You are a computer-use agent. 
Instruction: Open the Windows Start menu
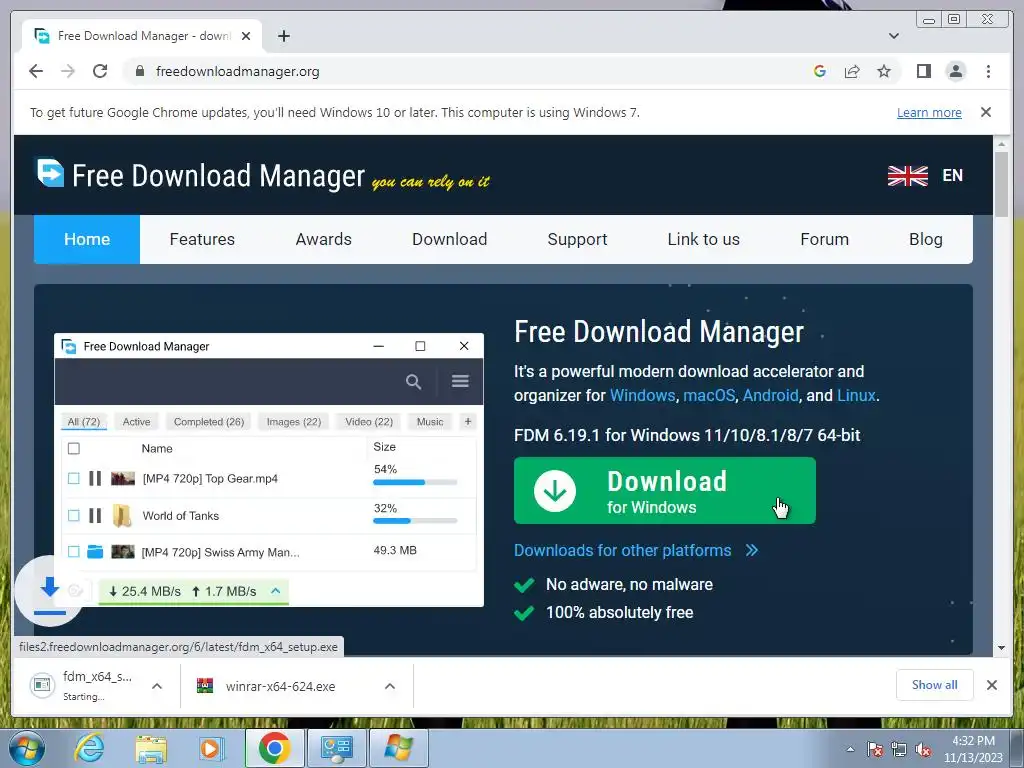coord(26,748)
